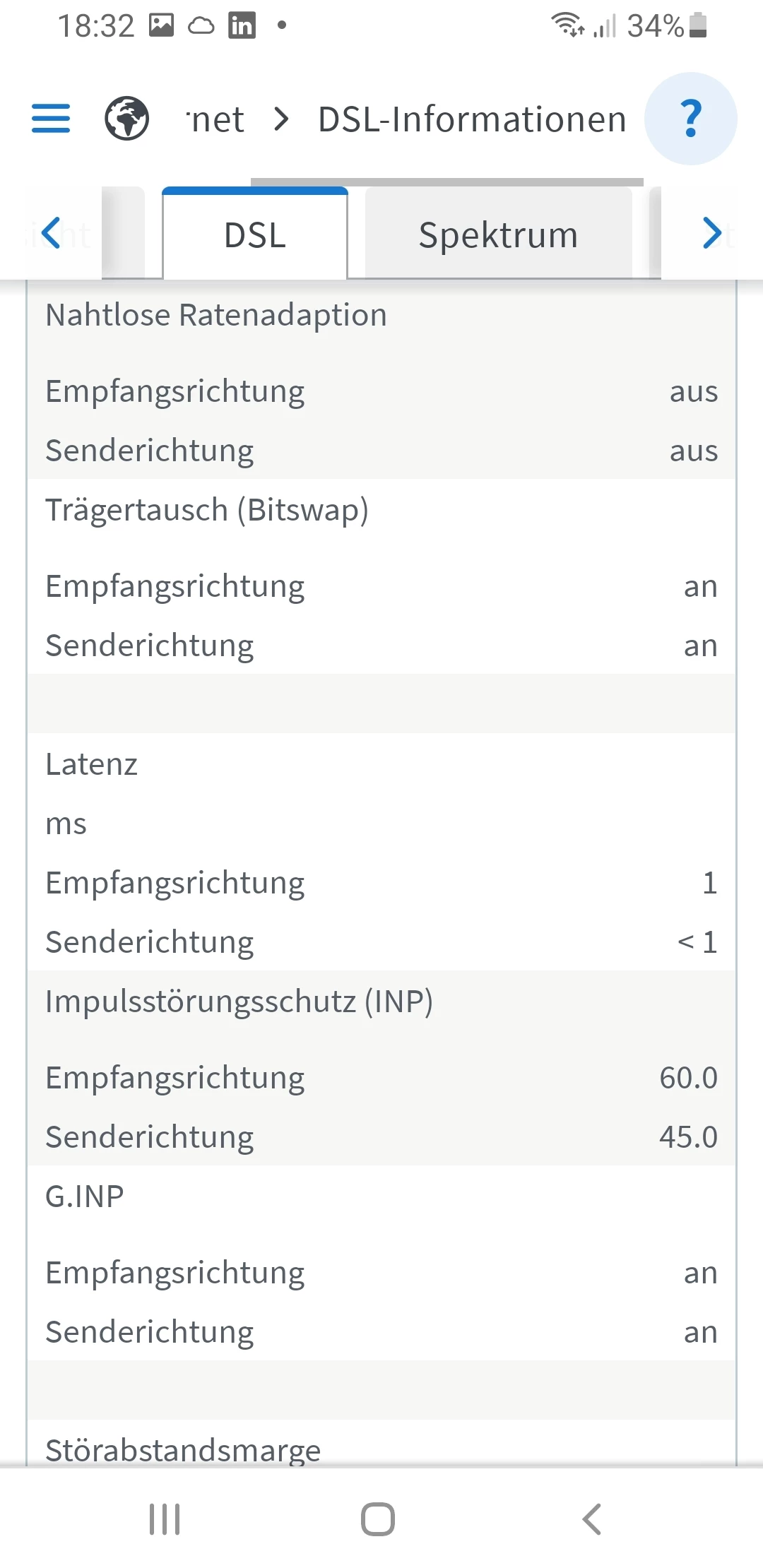Tap the LinkedIn notification icon in status bar
This screenshot has width=763, height=1568.
242,26
